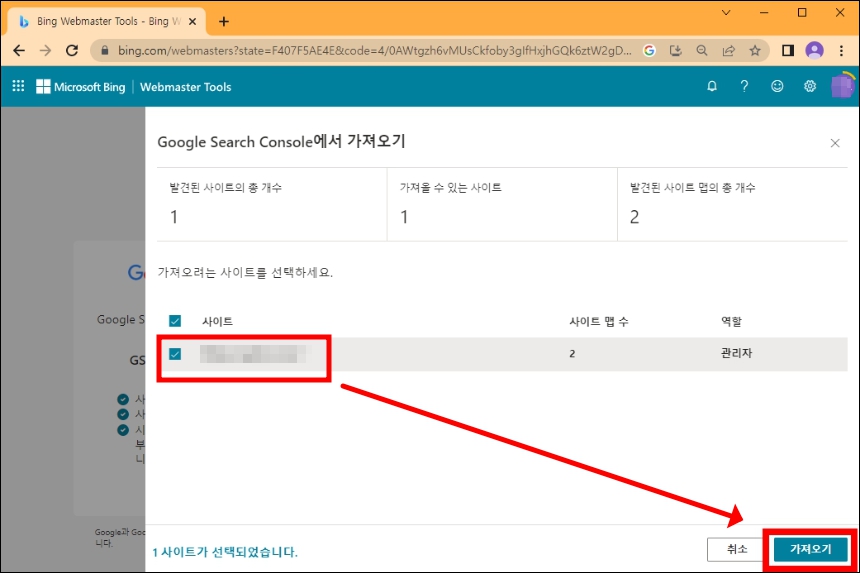Click the Google Search Console에서 가져오기 heading
860x573 pixels.
[x=281, y=141]
